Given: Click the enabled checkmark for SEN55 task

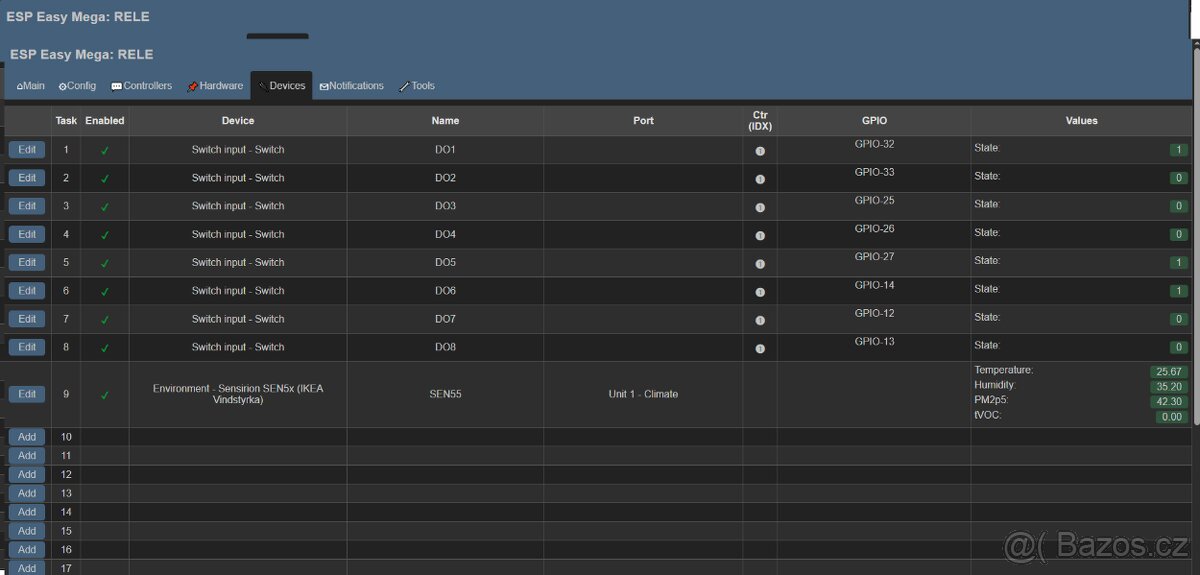Looking at the screenshot, I should [x=105, y=395].
